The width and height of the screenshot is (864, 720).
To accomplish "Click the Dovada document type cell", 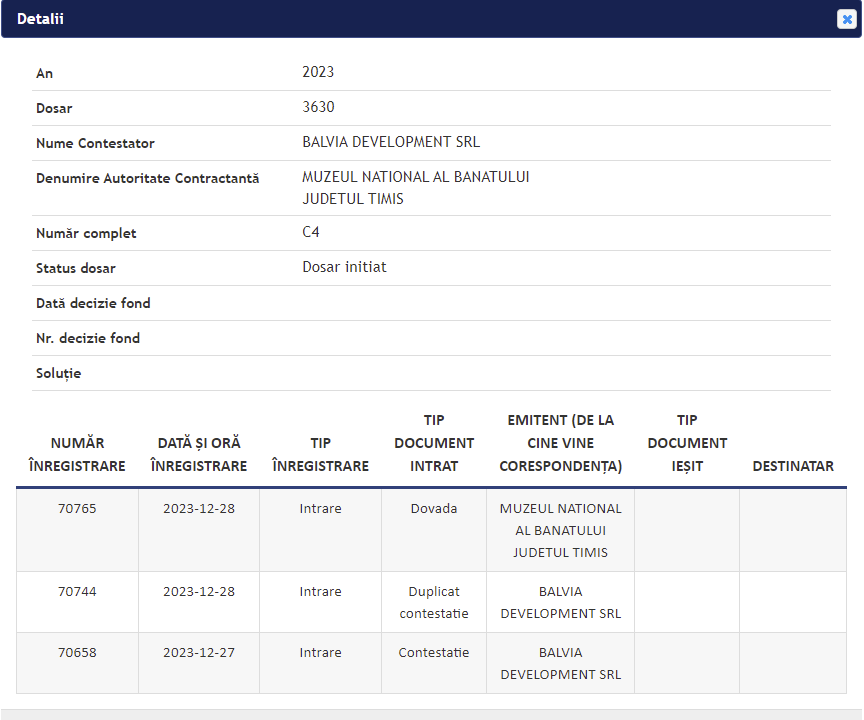I will (x=434, y=509).
